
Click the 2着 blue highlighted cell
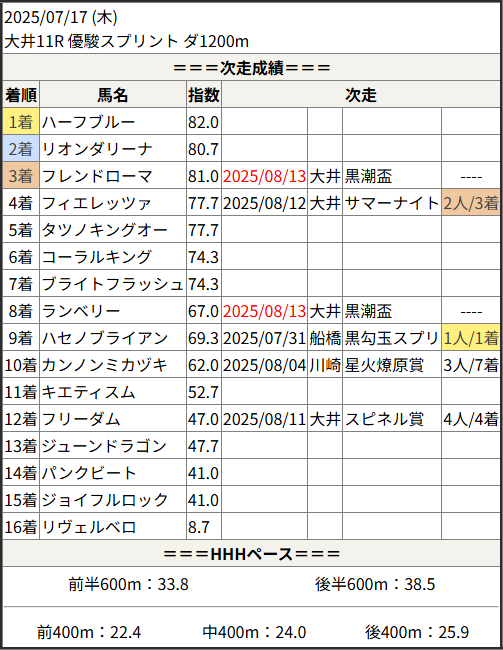(x=21, y=148)
